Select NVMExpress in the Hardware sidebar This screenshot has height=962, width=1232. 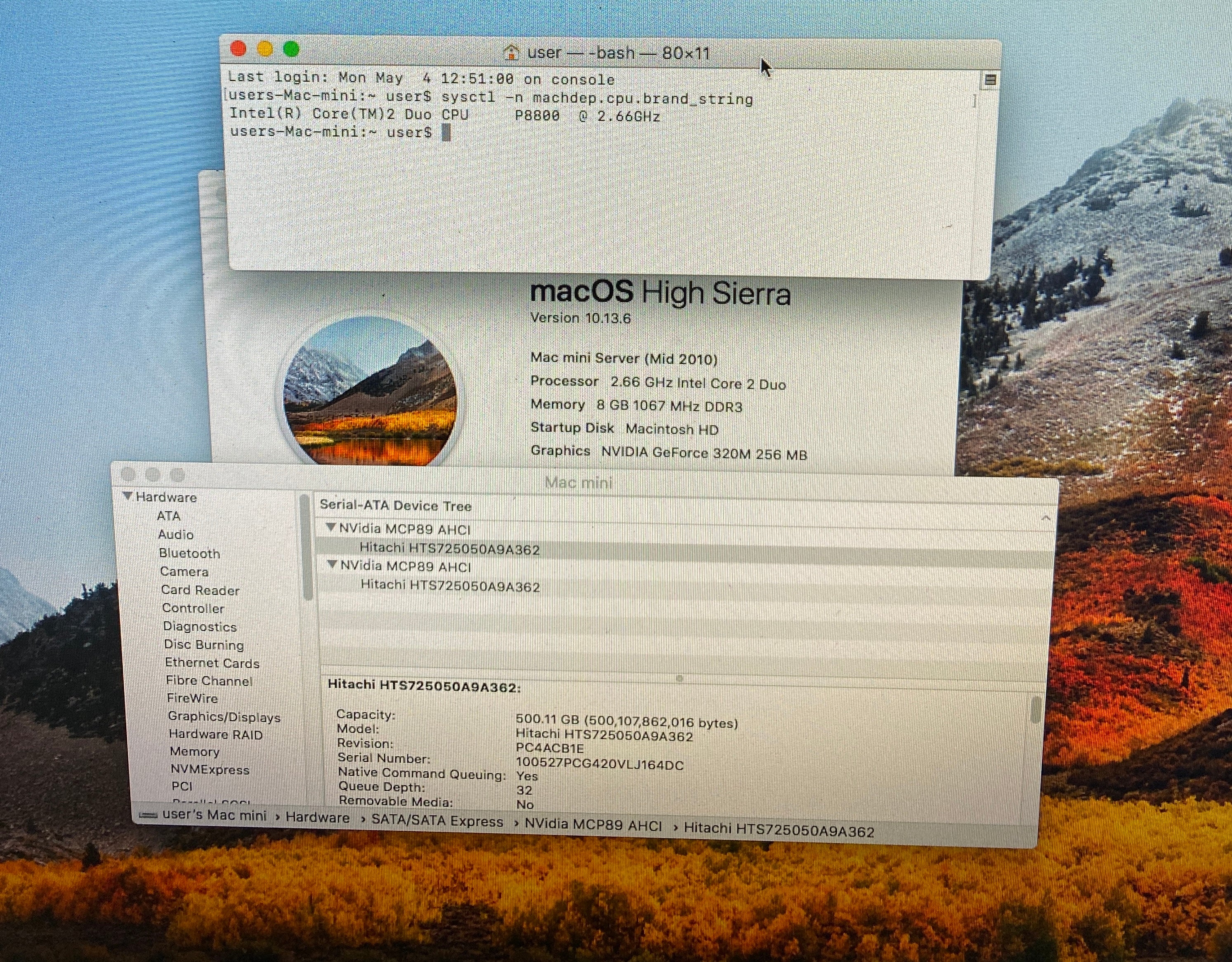pyautogui.click(x=210, y=770)
